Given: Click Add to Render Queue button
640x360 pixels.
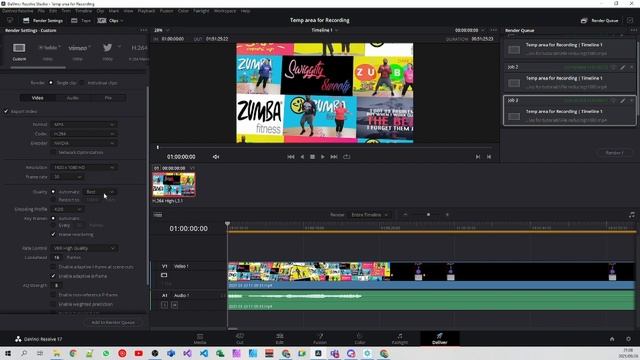Looking at the screenshot, I should coord(113,322).
